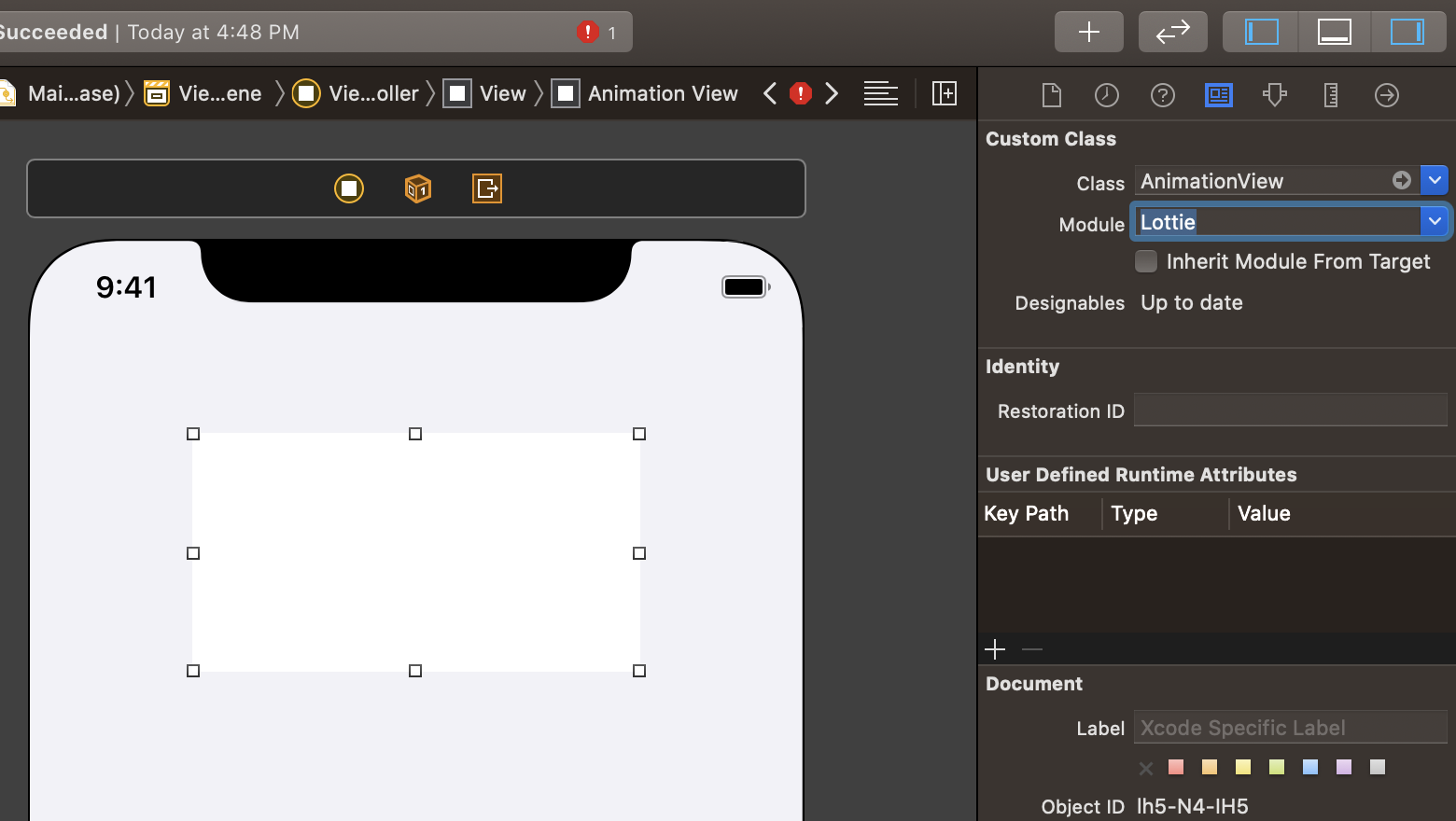Image resolution: width=1456 pixels, height=821 pixels.
Task: Open the File inspector tab
Action: tap(1051, 95)
